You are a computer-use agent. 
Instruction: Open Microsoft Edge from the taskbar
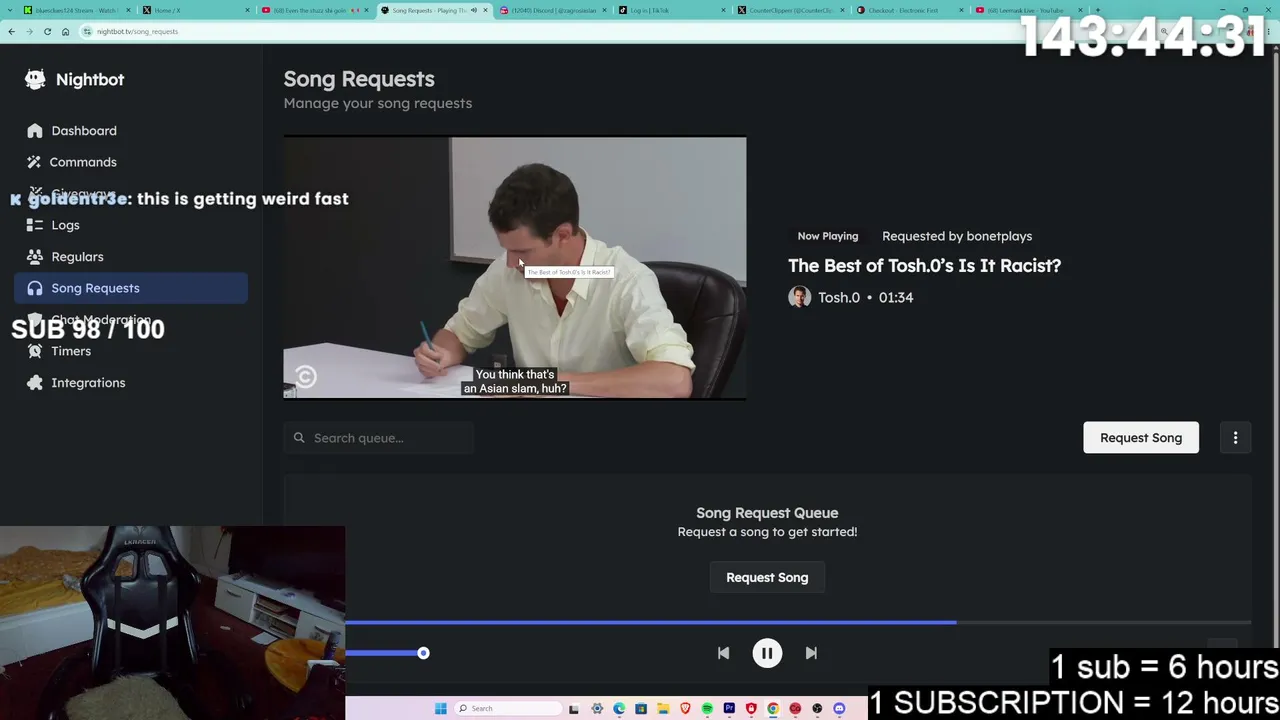pos(619,709)
